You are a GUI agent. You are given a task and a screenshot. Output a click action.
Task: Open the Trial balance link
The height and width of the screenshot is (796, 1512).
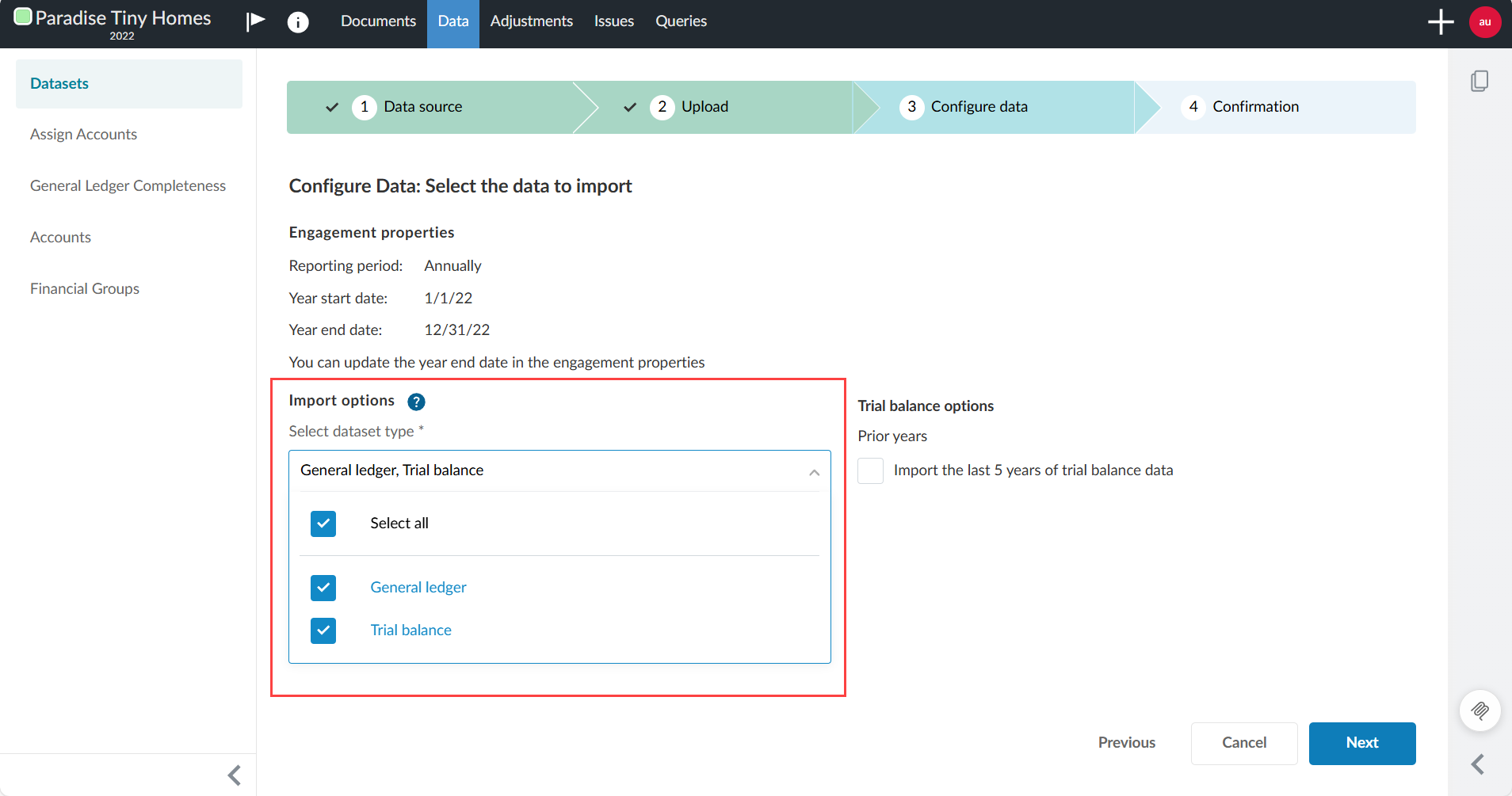(x=410, y=630)
